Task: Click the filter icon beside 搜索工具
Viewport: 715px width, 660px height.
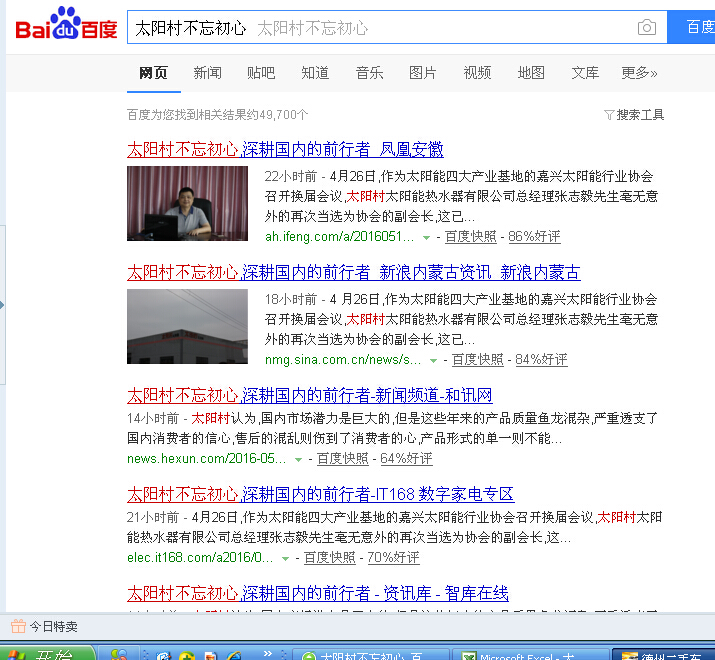Action: point(609,115)
